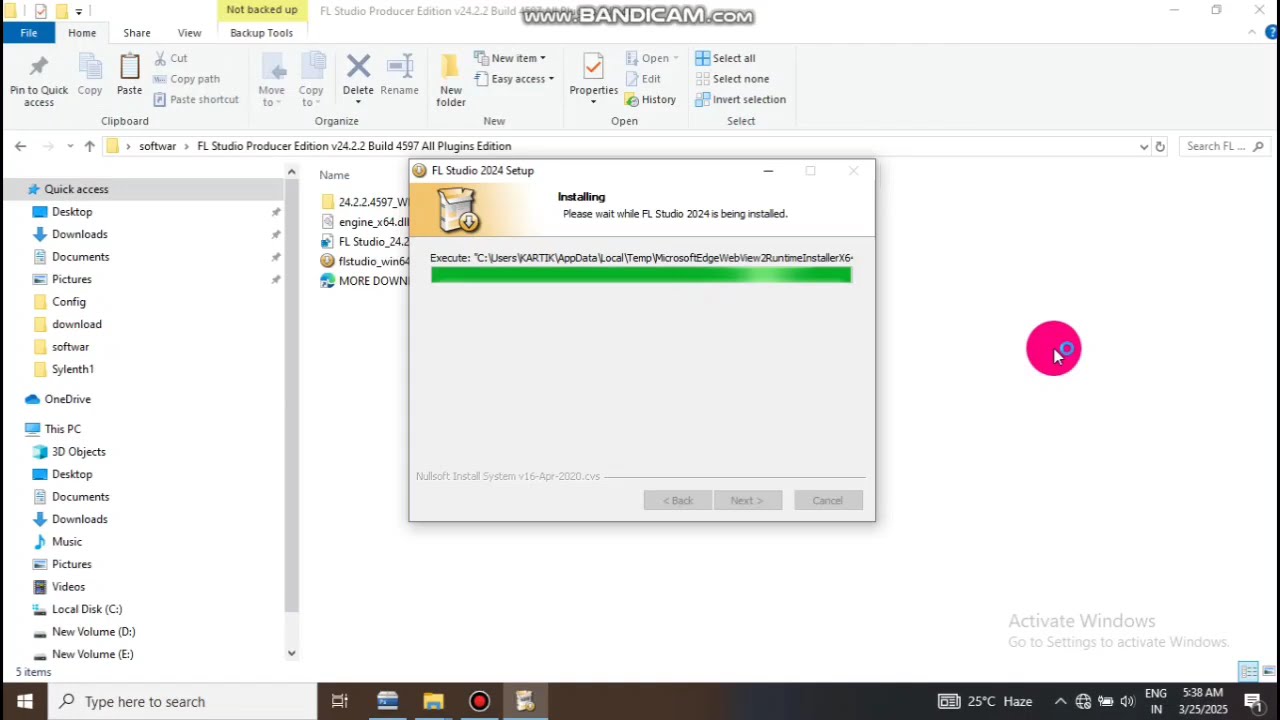Image resolution: width=1280 pixels, height=720 pixels.
Task: Click the Paste clipboard icon
Action: coord(129,68)
